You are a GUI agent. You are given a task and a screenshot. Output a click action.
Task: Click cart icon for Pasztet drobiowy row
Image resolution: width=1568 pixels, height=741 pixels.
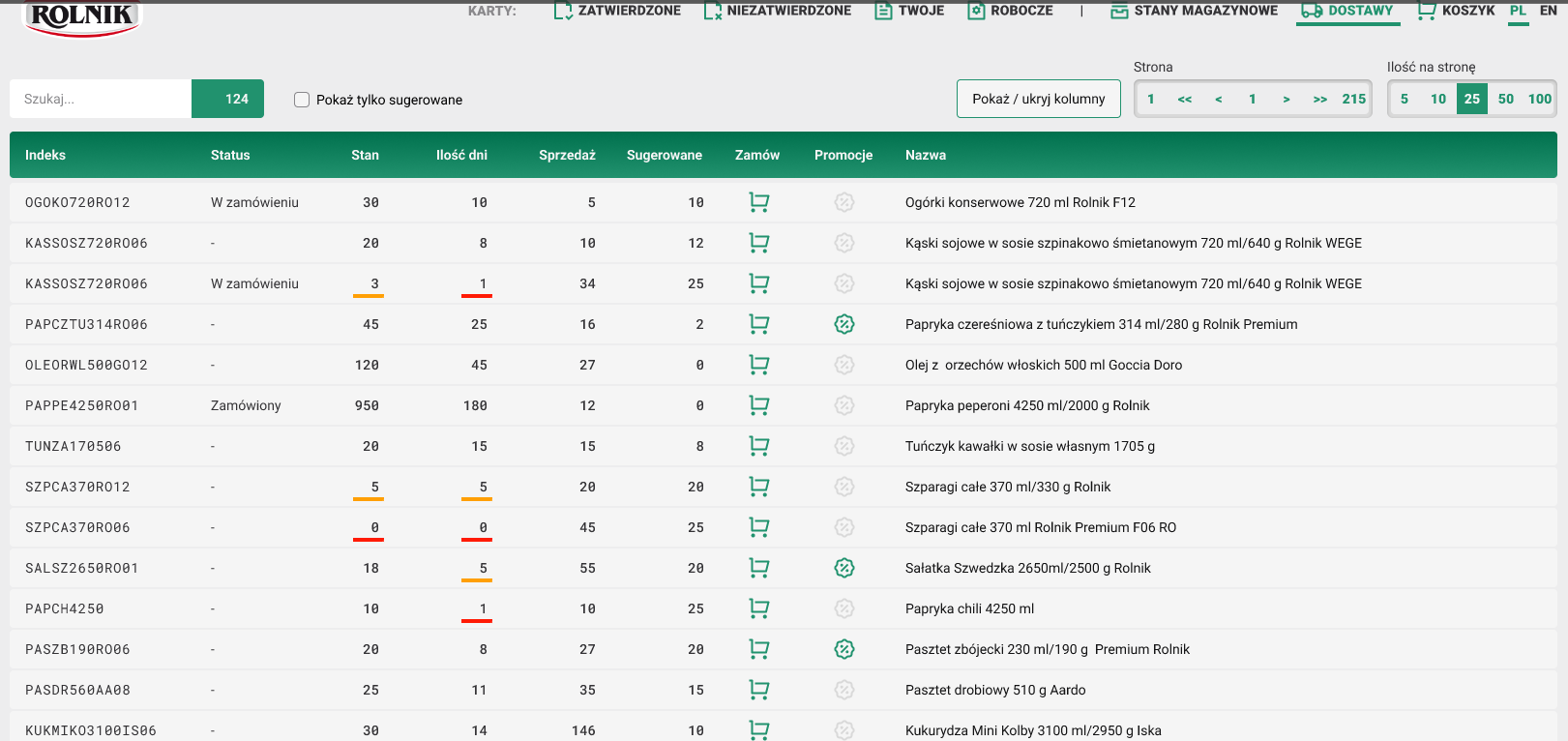point(758,690)
